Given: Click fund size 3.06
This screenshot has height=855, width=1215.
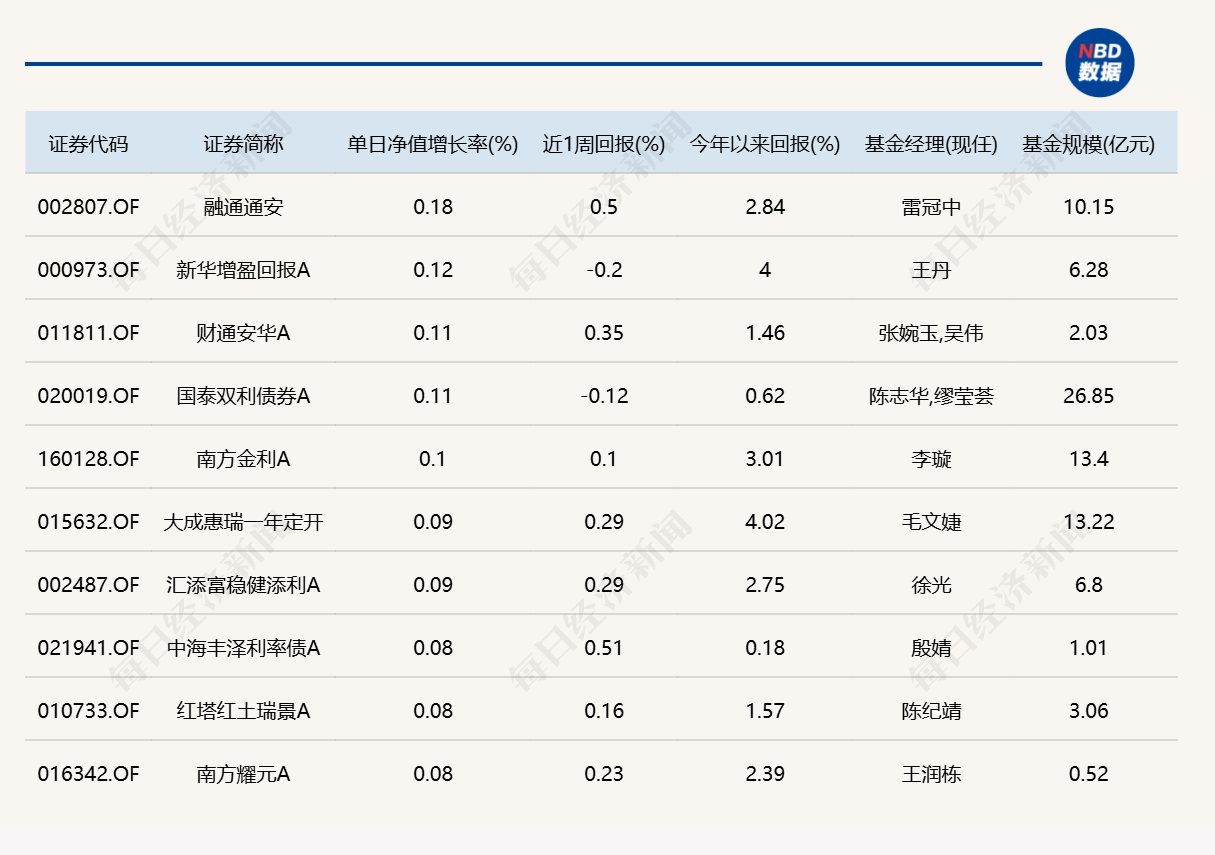Looking at the screenshot, I should pos(1088,711).
